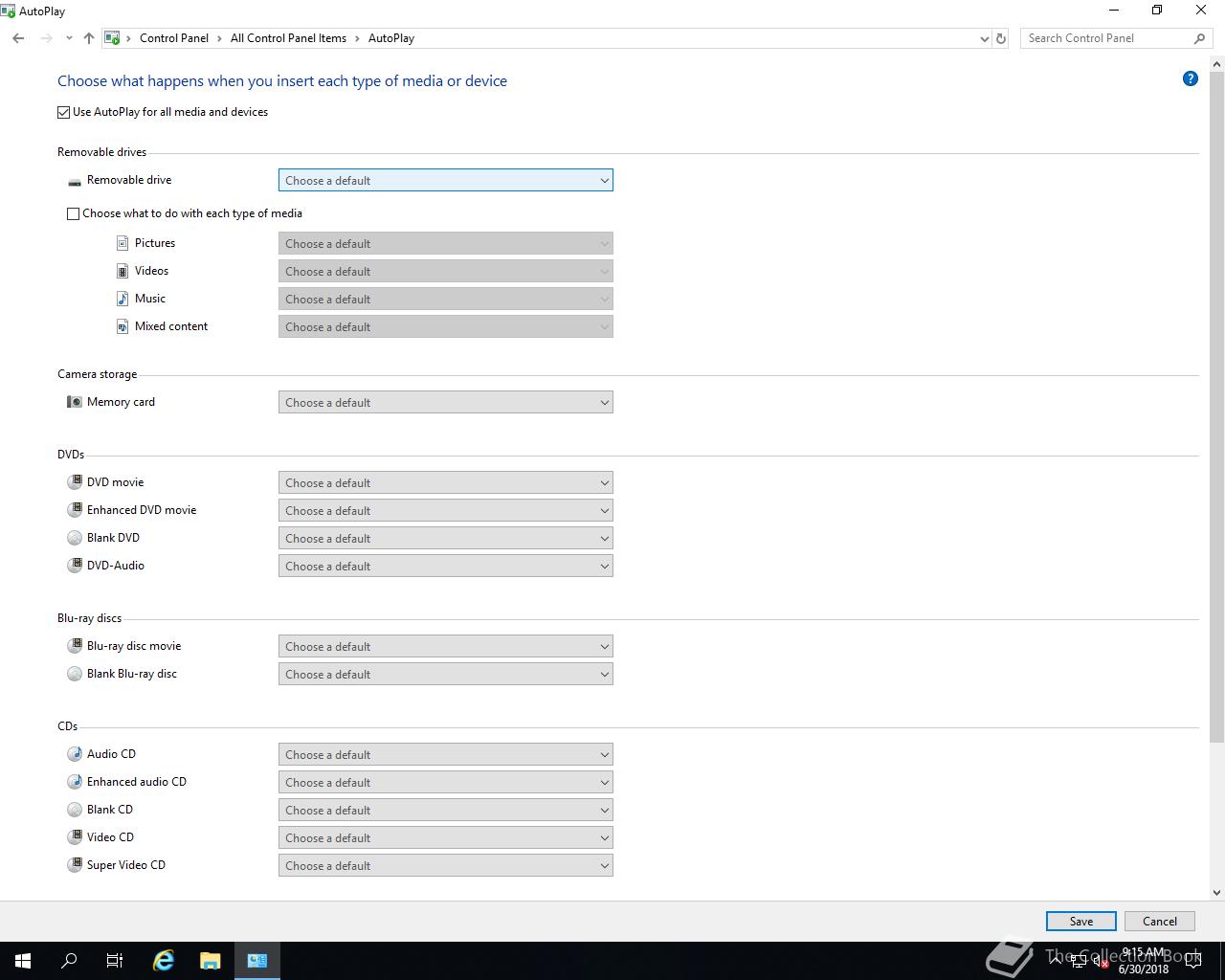Open the Enhanced audio CD dropdown
The width and height of the screenshot is (1225, 980).
tap(446, 782)
